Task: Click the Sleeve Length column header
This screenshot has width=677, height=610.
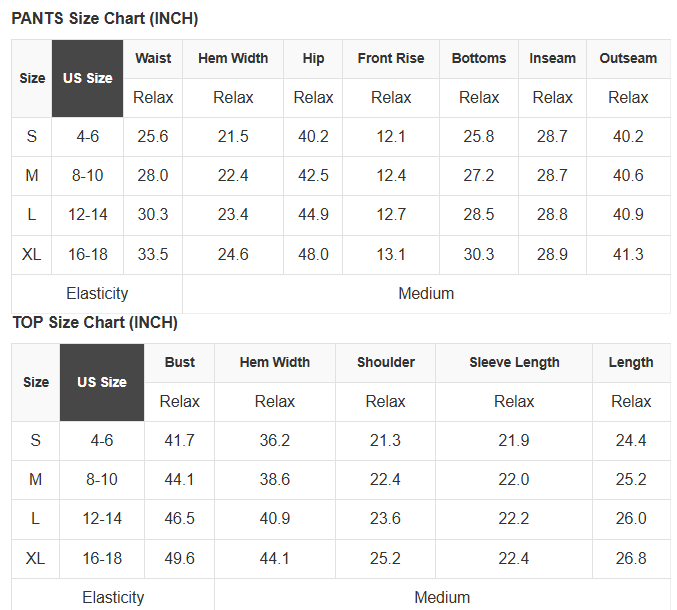Action: pyautogui.click(x=514, y=363)
